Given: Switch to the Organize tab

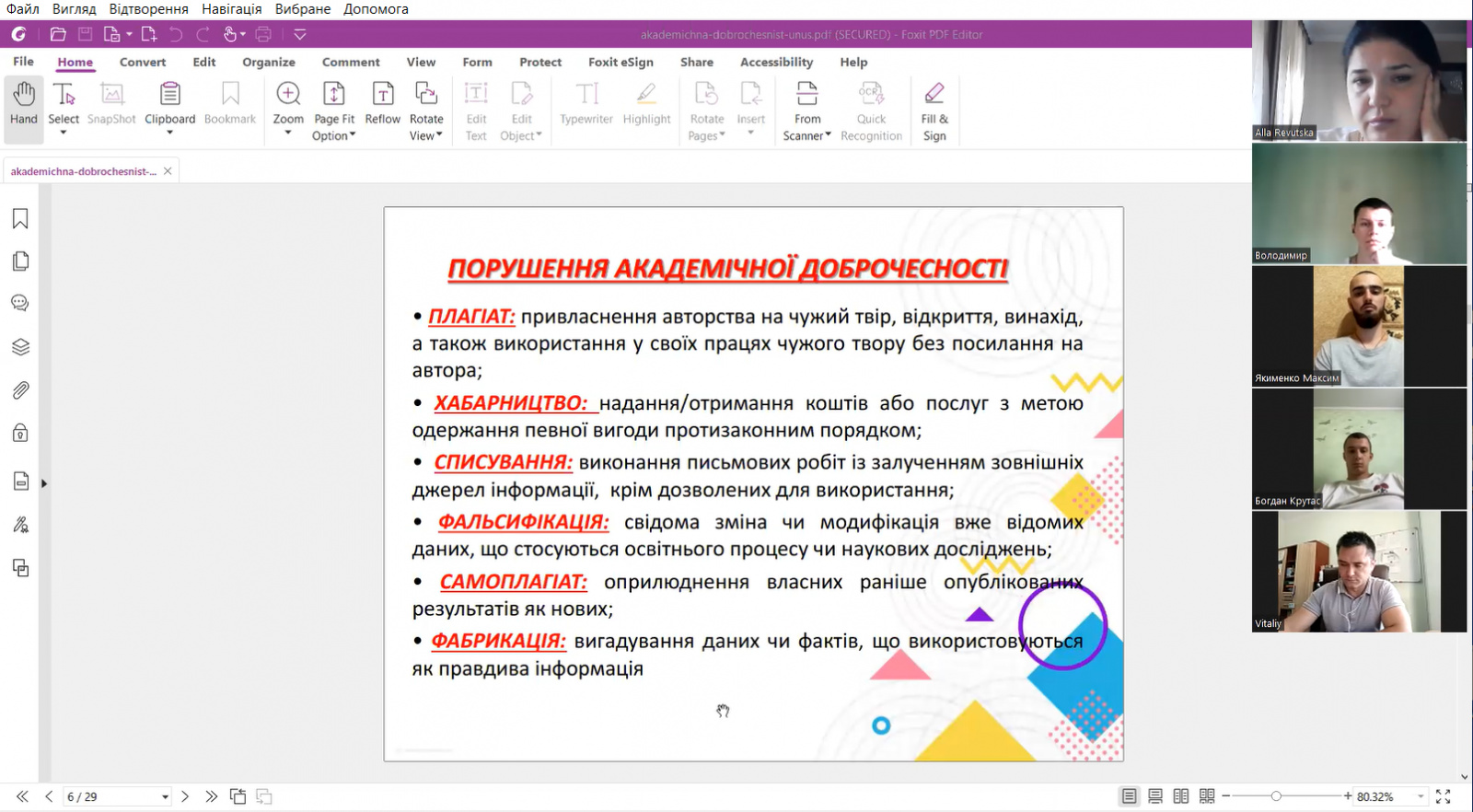Looking at the screenshot, I should point(269,62).
